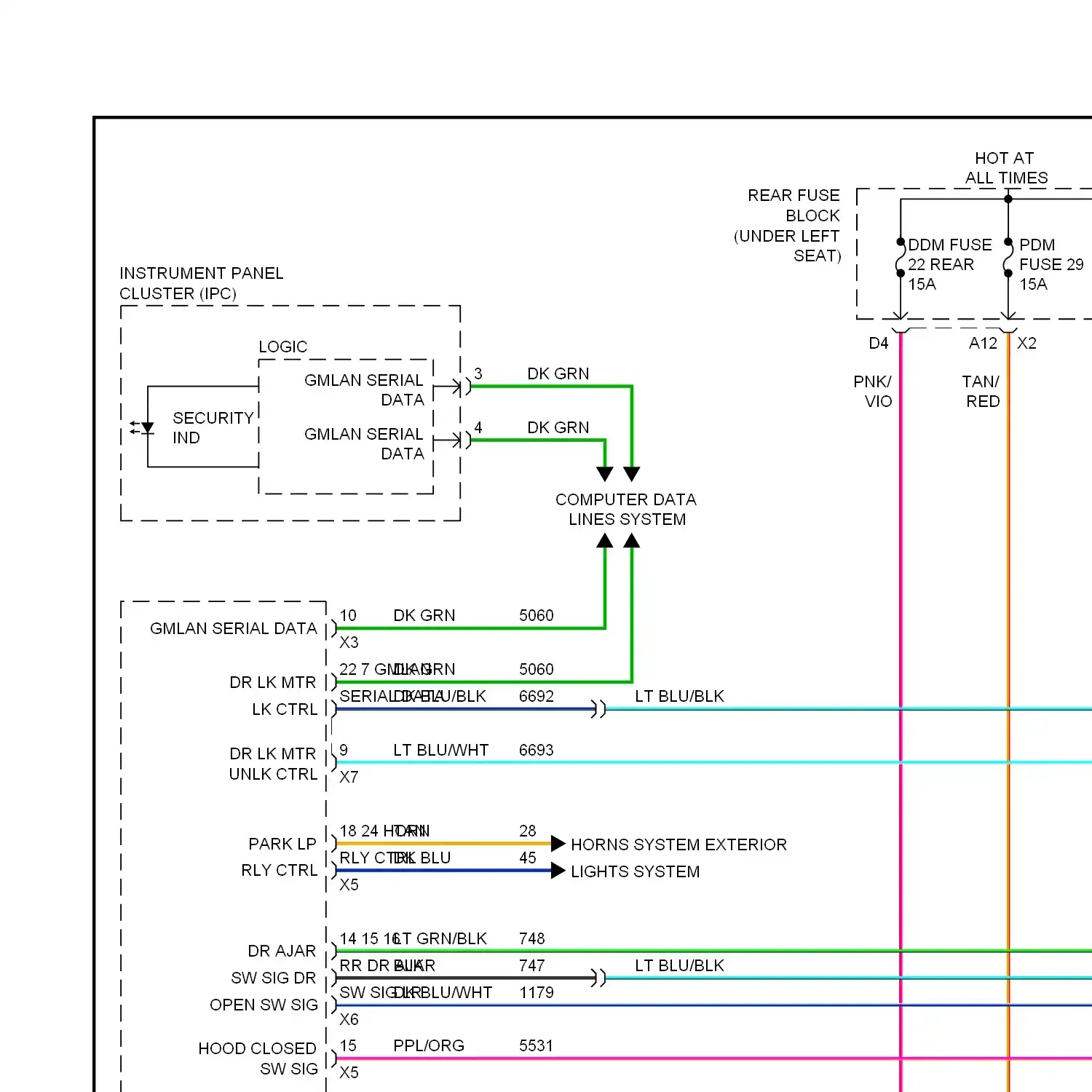
Task: Click the HOOD CLOSED SW SIG label
Action: click(x=258, y=1059)
